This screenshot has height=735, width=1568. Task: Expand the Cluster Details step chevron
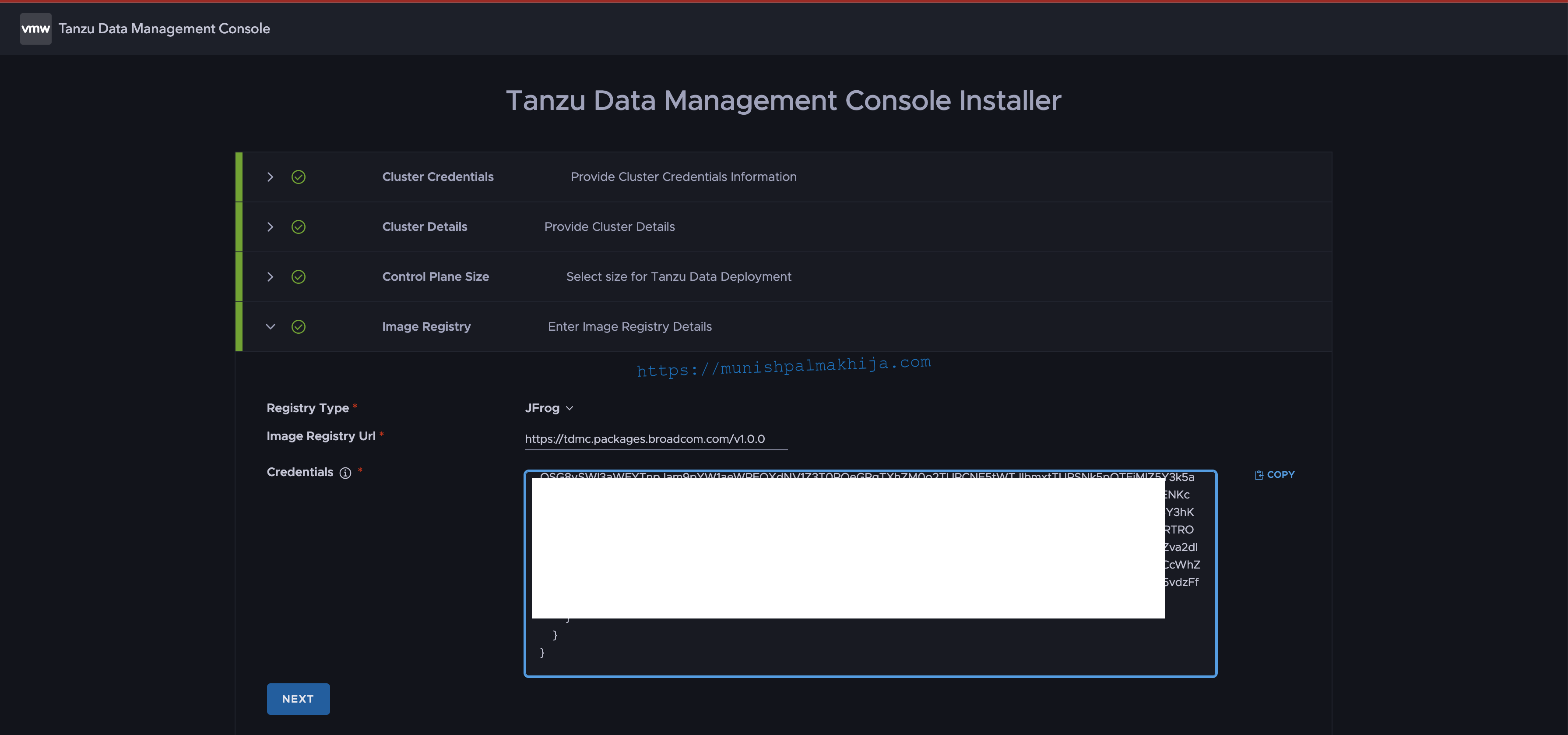click(x=270, y=227)
